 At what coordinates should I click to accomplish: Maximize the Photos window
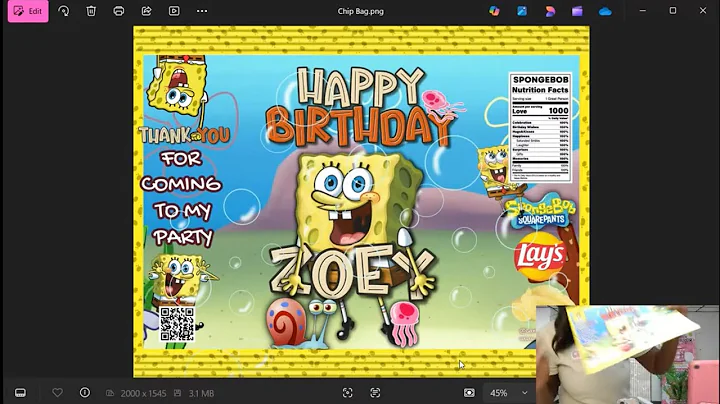tap(673, 11)
